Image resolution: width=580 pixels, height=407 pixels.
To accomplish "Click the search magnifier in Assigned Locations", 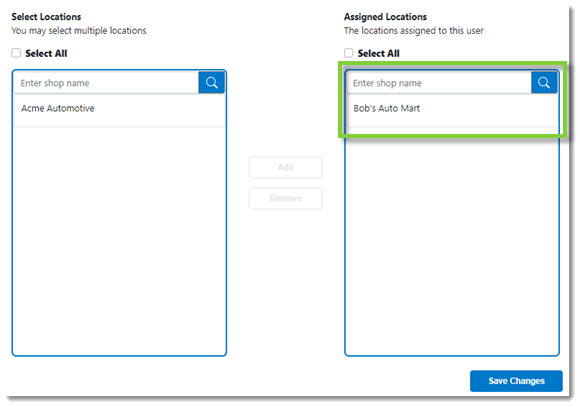I will point(544,83).
